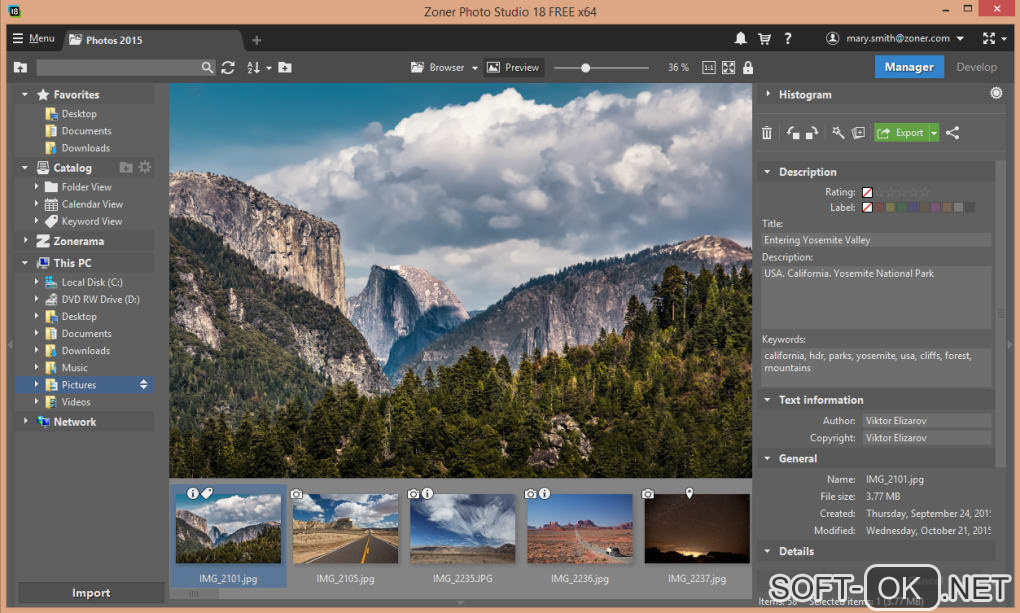Viewport: 1020px width, 613px height.
Task: Apply quick fix magic wand tool
Action: coord(838,133)
